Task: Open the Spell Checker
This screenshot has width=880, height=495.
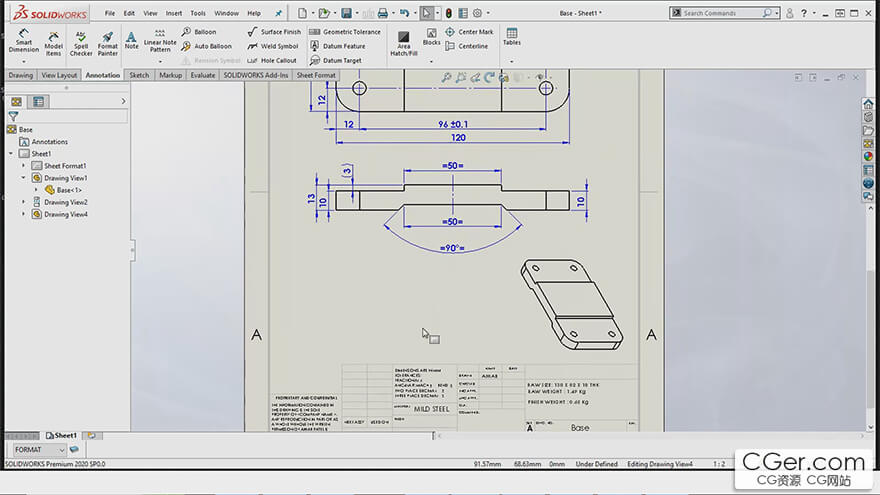Action: tap(81, 41)
